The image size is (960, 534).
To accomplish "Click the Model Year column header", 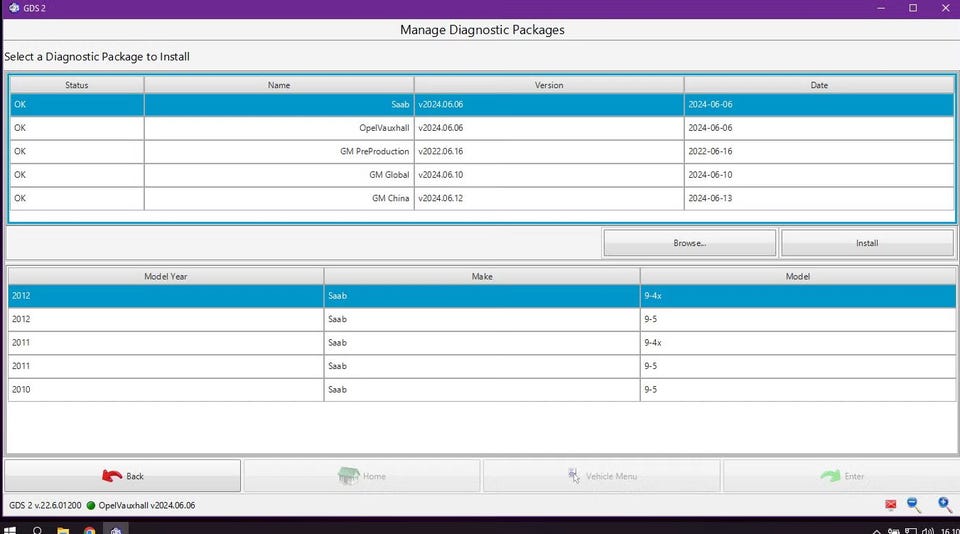I will click(165, 276).
